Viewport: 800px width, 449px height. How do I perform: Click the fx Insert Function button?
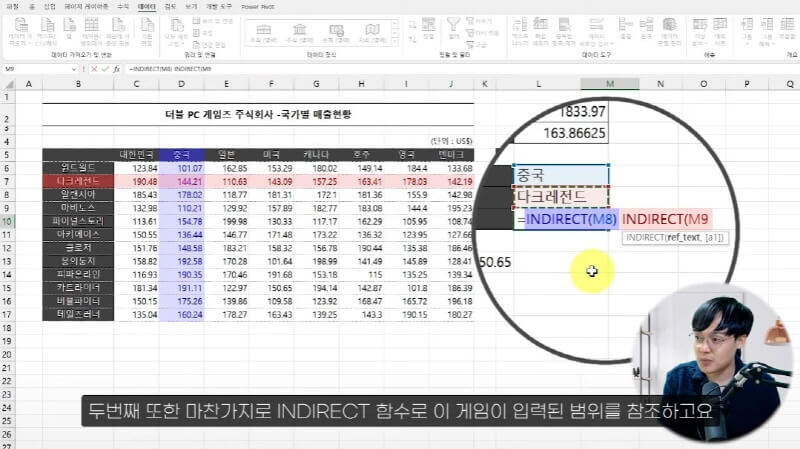pyautogui.click(x=117, y=69)
